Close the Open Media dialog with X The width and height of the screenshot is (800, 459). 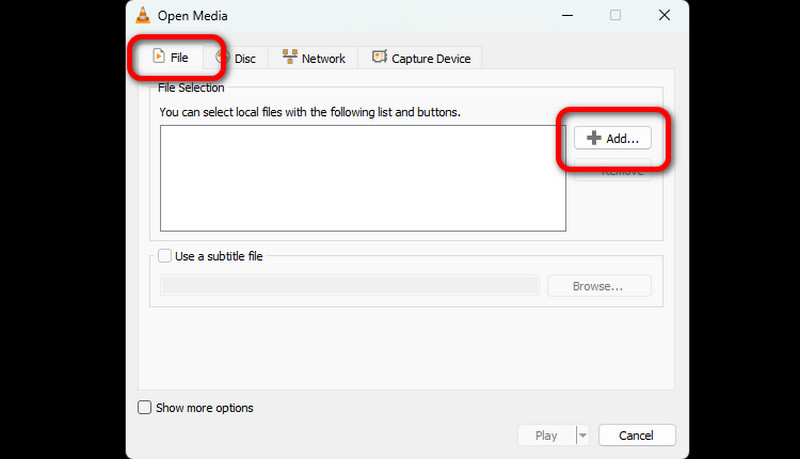663,15
